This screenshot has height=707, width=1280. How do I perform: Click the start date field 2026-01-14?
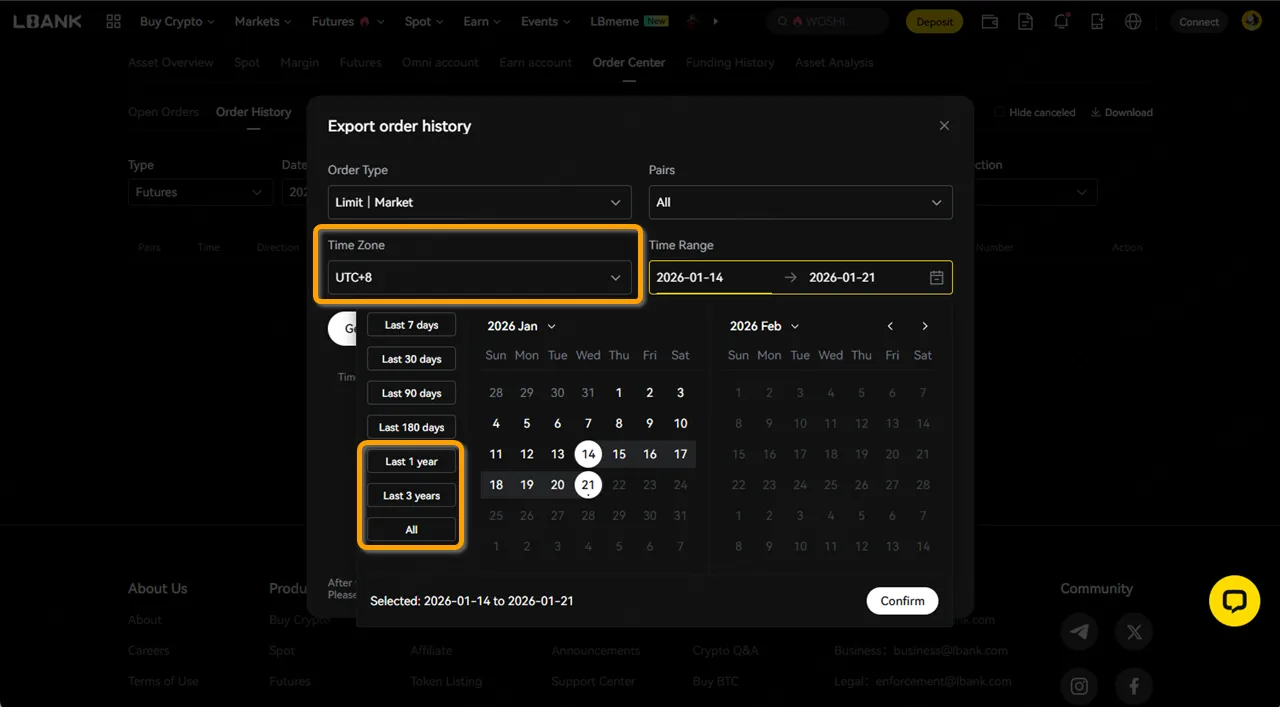pos(710,278)
